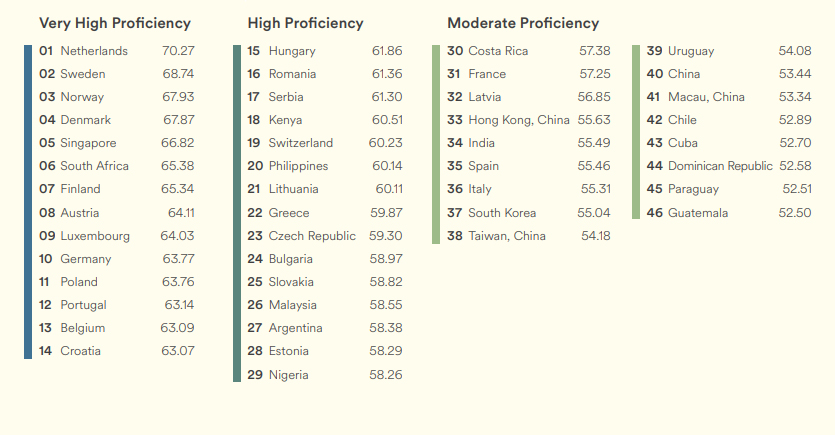Select the Czech Republic entry
This screenshot has width=835, height=435.
(312, 236)
